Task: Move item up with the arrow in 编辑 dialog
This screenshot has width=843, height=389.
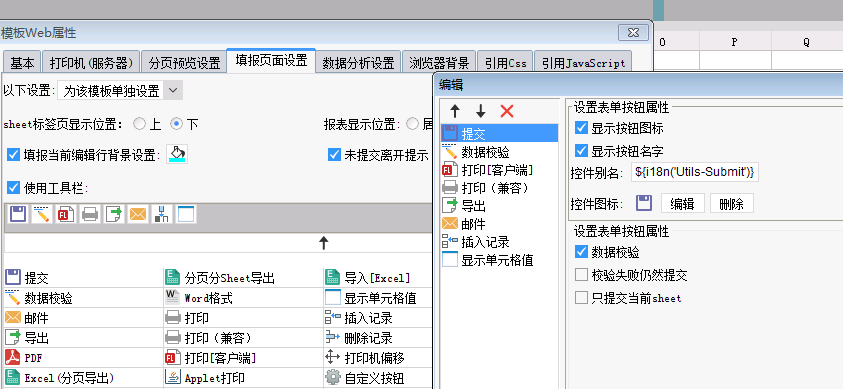Action: click(x=455, y=111)
